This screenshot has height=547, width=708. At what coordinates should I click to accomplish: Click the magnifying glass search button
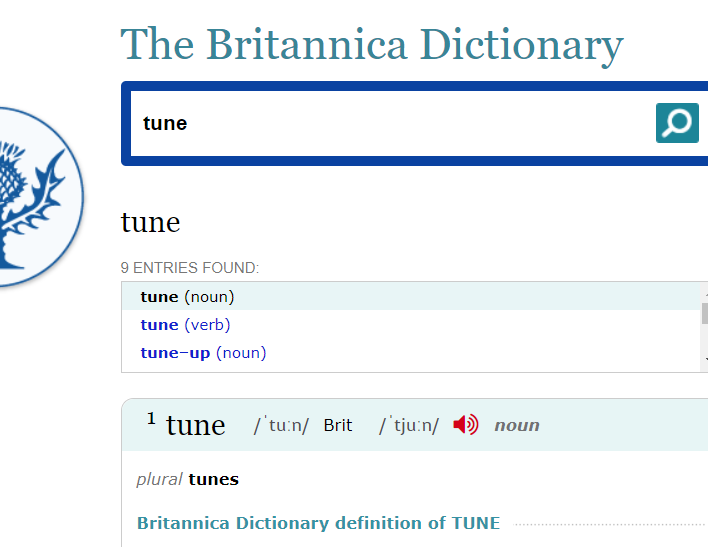pyautogui.click(x=677, y=123)
